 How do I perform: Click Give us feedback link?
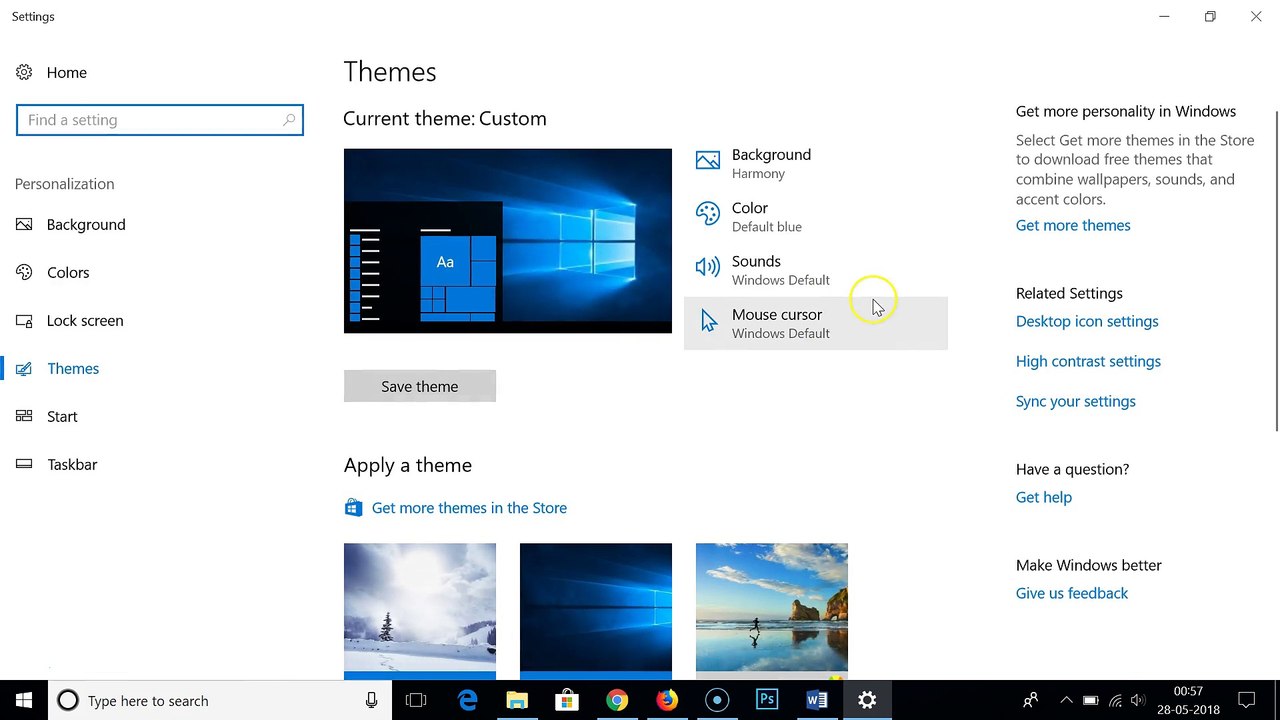coord(1072,593)
